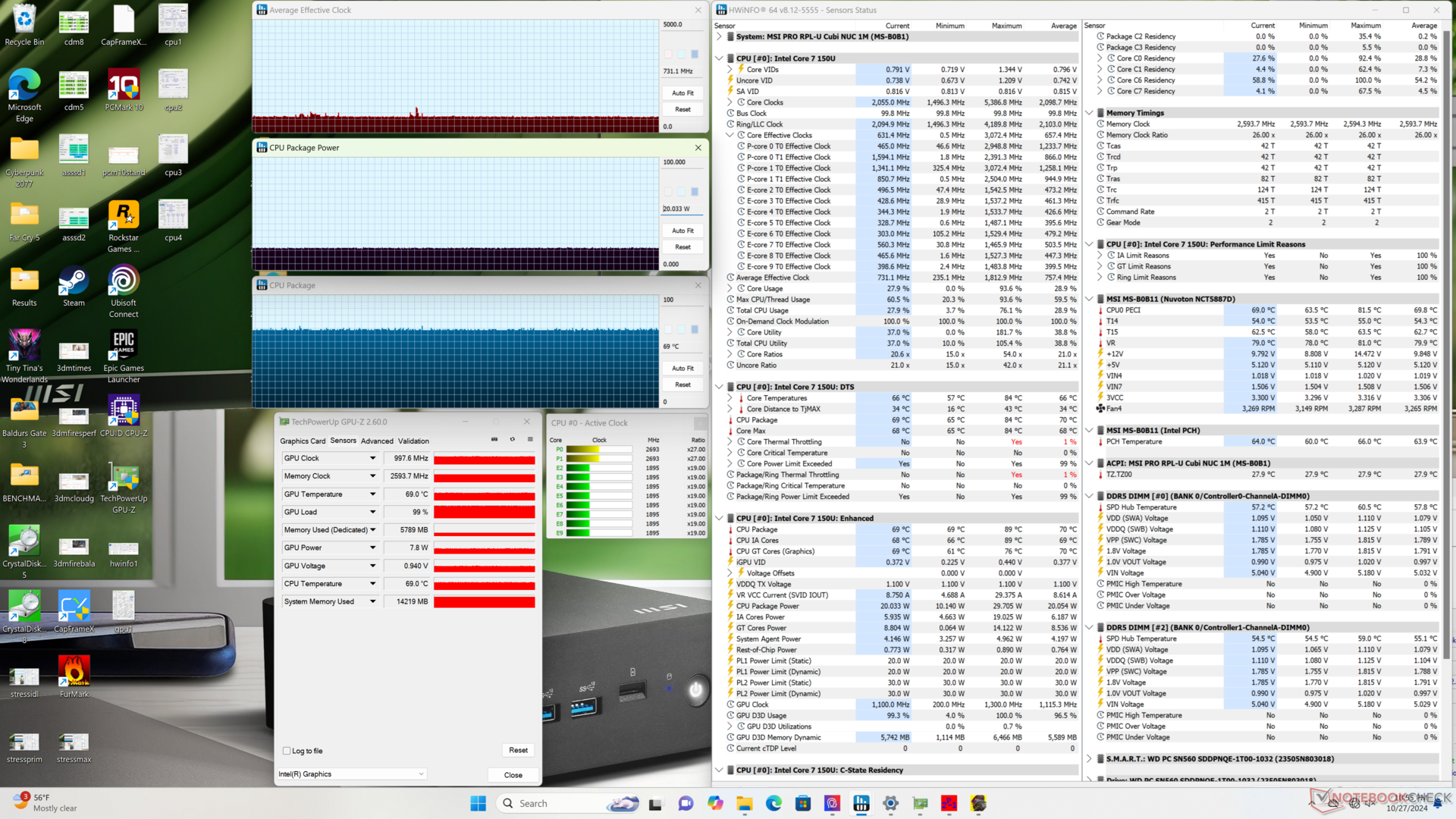Open the Recycle Bin desktop icon

[24, 26]
